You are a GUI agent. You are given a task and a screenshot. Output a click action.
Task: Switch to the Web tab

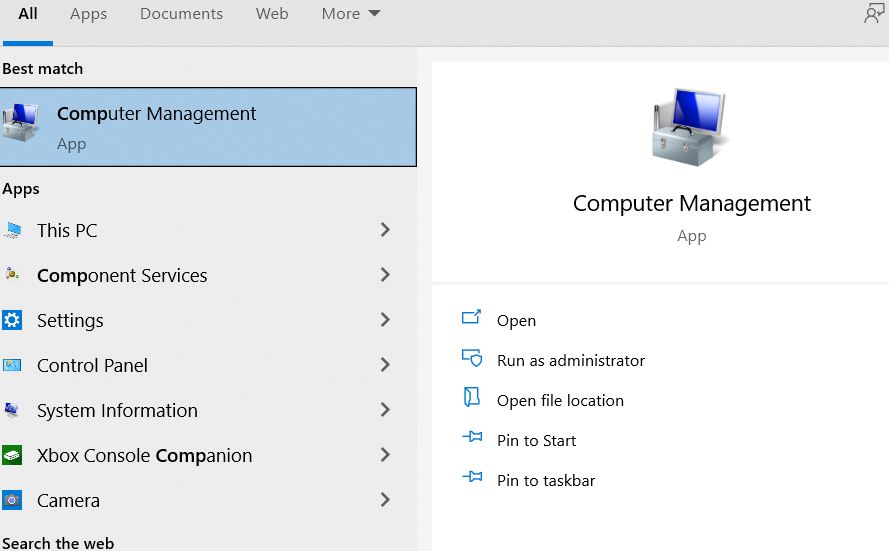point(272,14)
